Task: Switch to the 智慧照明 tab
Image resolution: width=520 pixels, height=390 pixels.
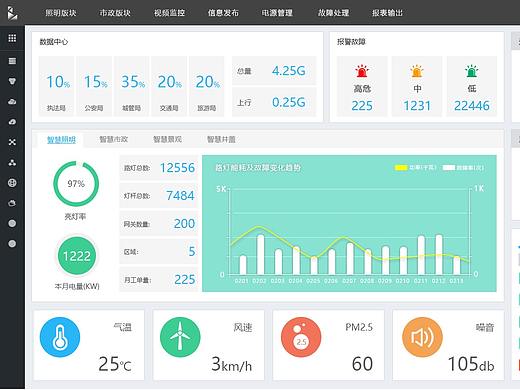Action: point(61,139)
